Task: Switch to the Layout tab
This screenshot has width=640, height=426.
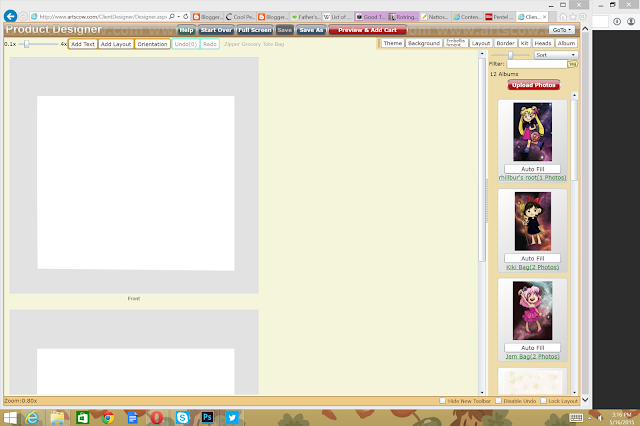Action: 481,43
